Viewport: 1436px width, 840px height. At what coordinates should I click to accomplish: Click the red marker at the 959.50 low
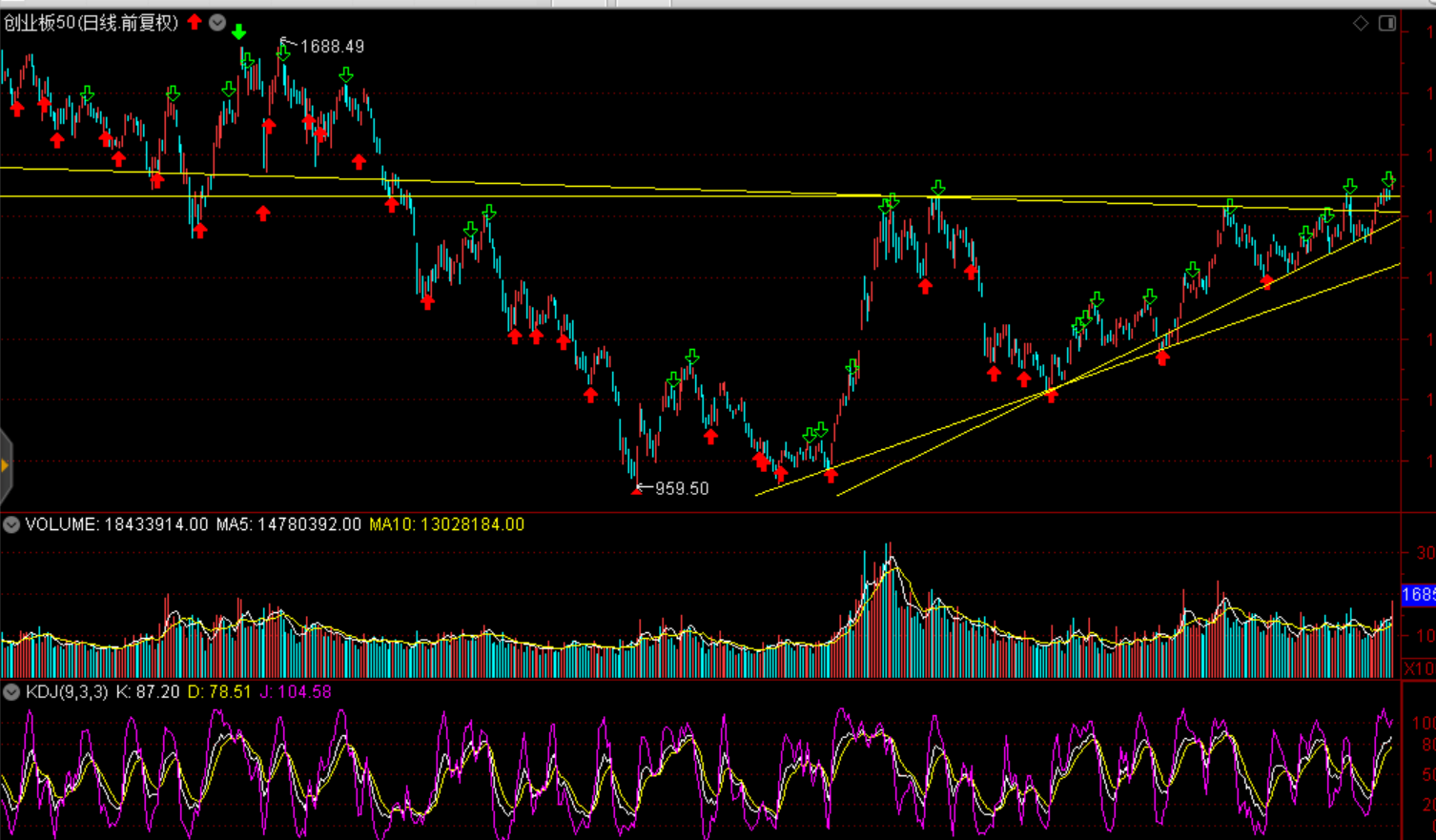point(637,491)
